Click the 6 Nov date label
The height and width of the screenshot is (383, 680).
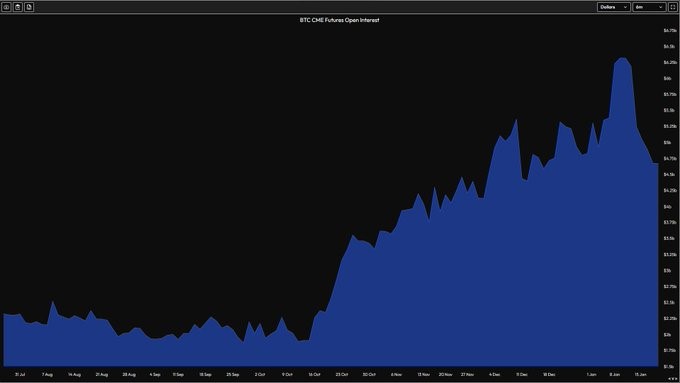(396, 374)
